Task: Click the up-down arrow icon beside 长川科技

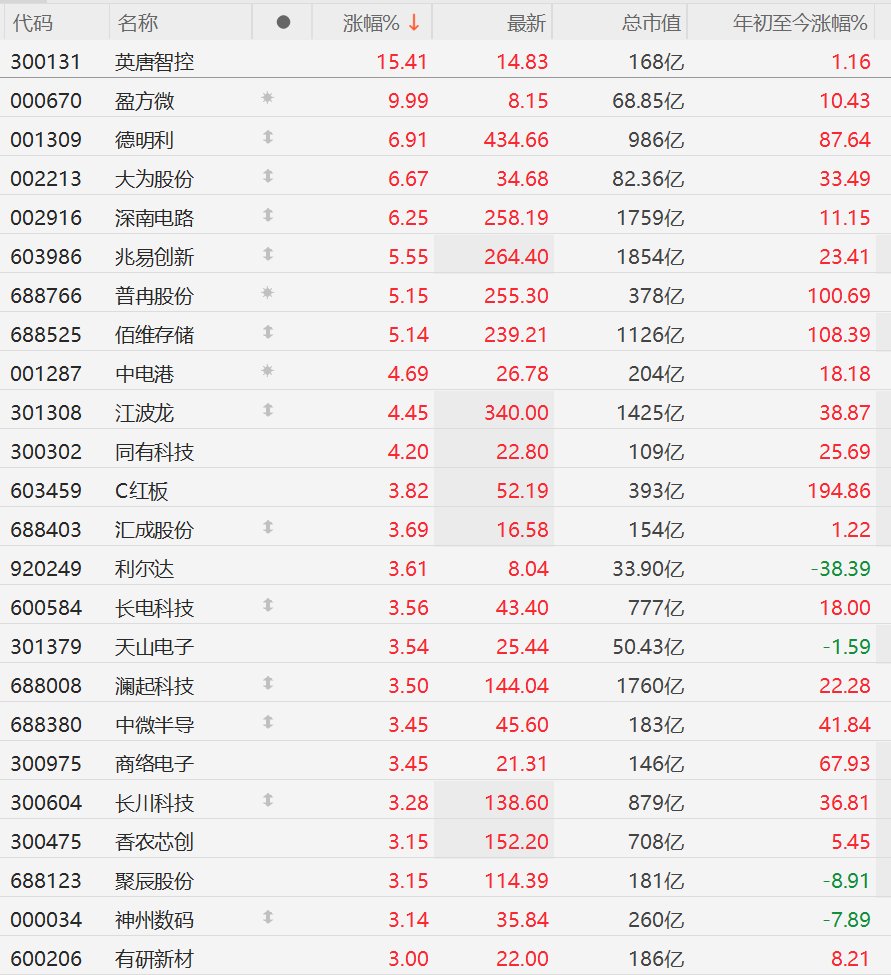Action: click(267, 801)
